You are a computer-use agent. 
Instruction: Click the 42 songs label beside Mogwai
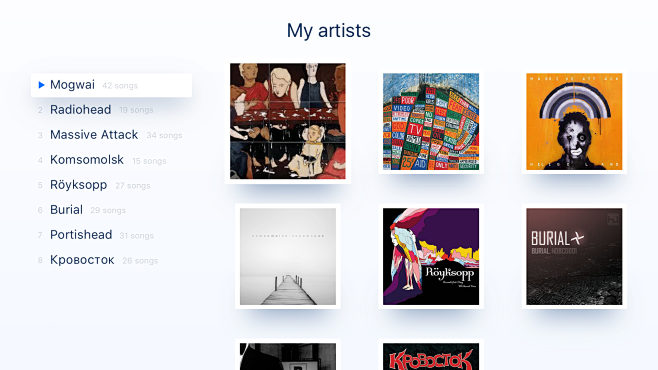point(120,86)
